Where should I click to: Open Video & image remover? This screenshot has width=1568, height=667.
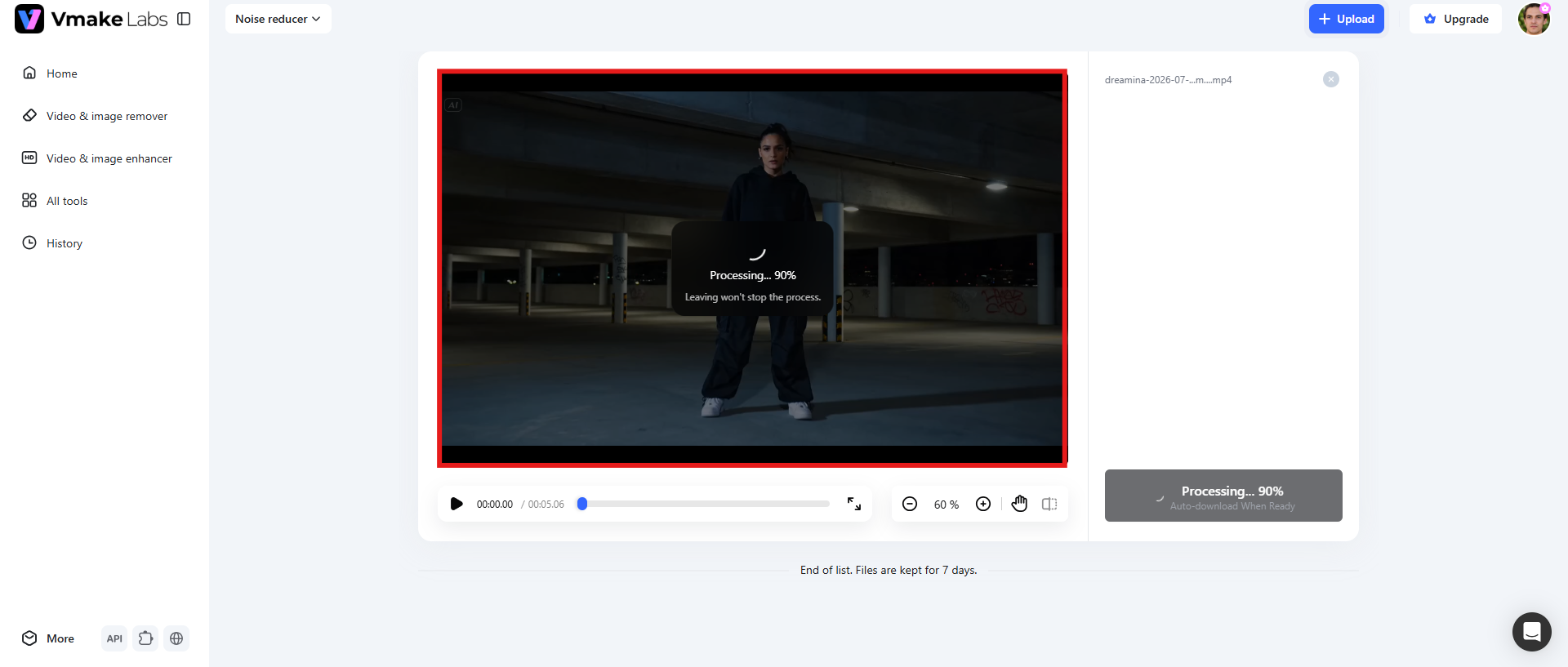[107, 116]
